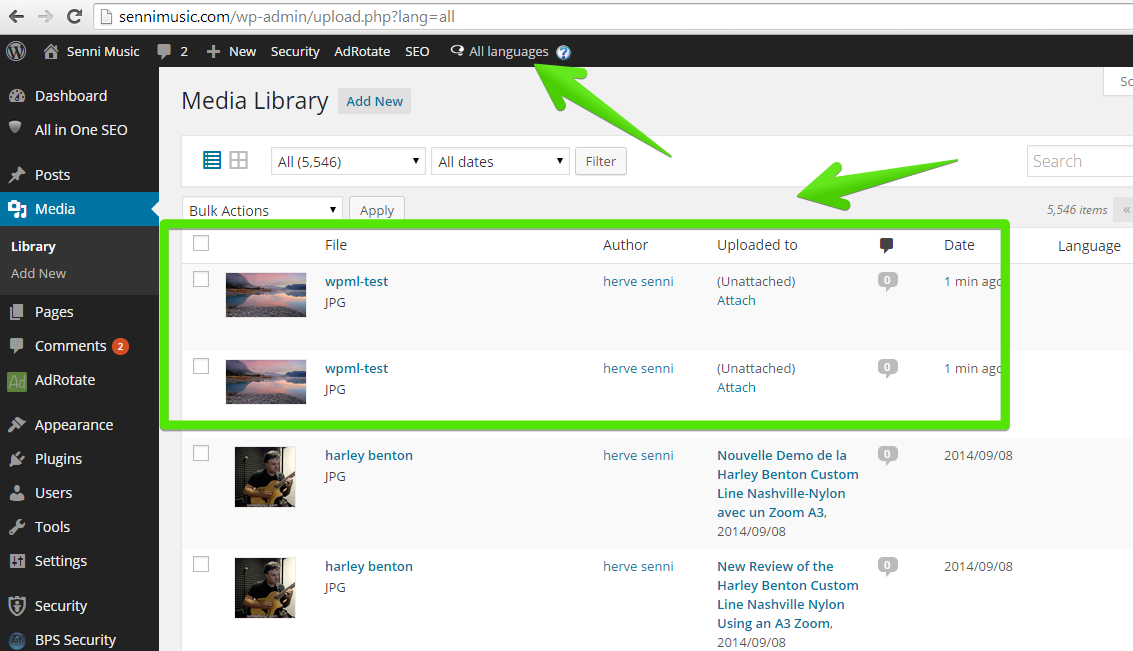The image size is (1133, 651).
Task: Sort by the File column header
Action: pyautogui.click(x=336, y=245)
